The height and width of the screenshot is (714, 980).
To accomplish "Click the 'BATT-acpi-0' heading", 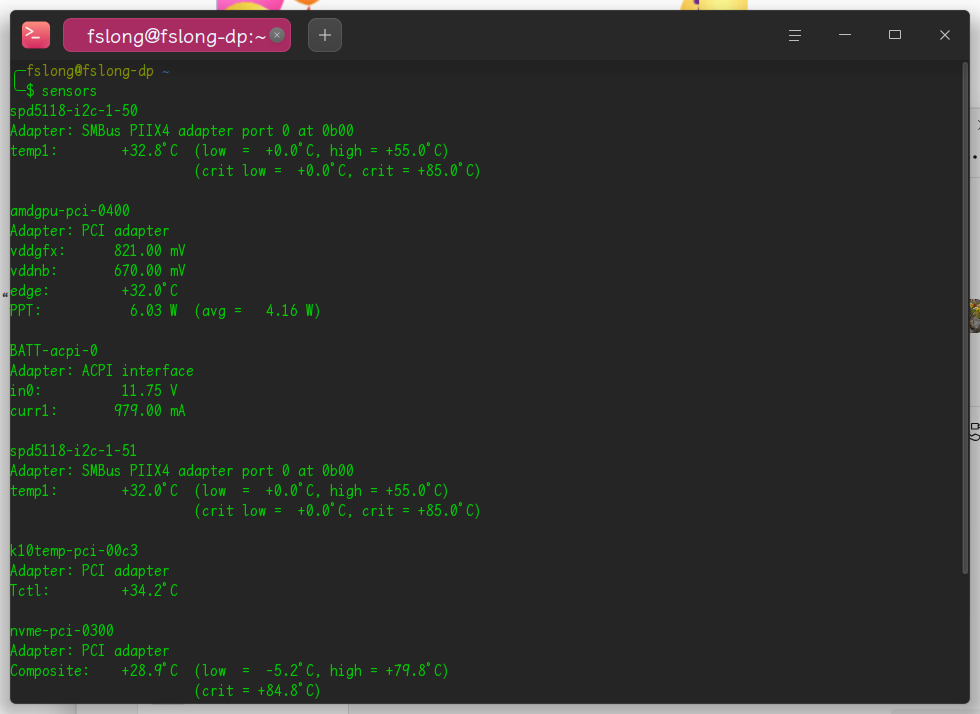I will click(54, 351).
